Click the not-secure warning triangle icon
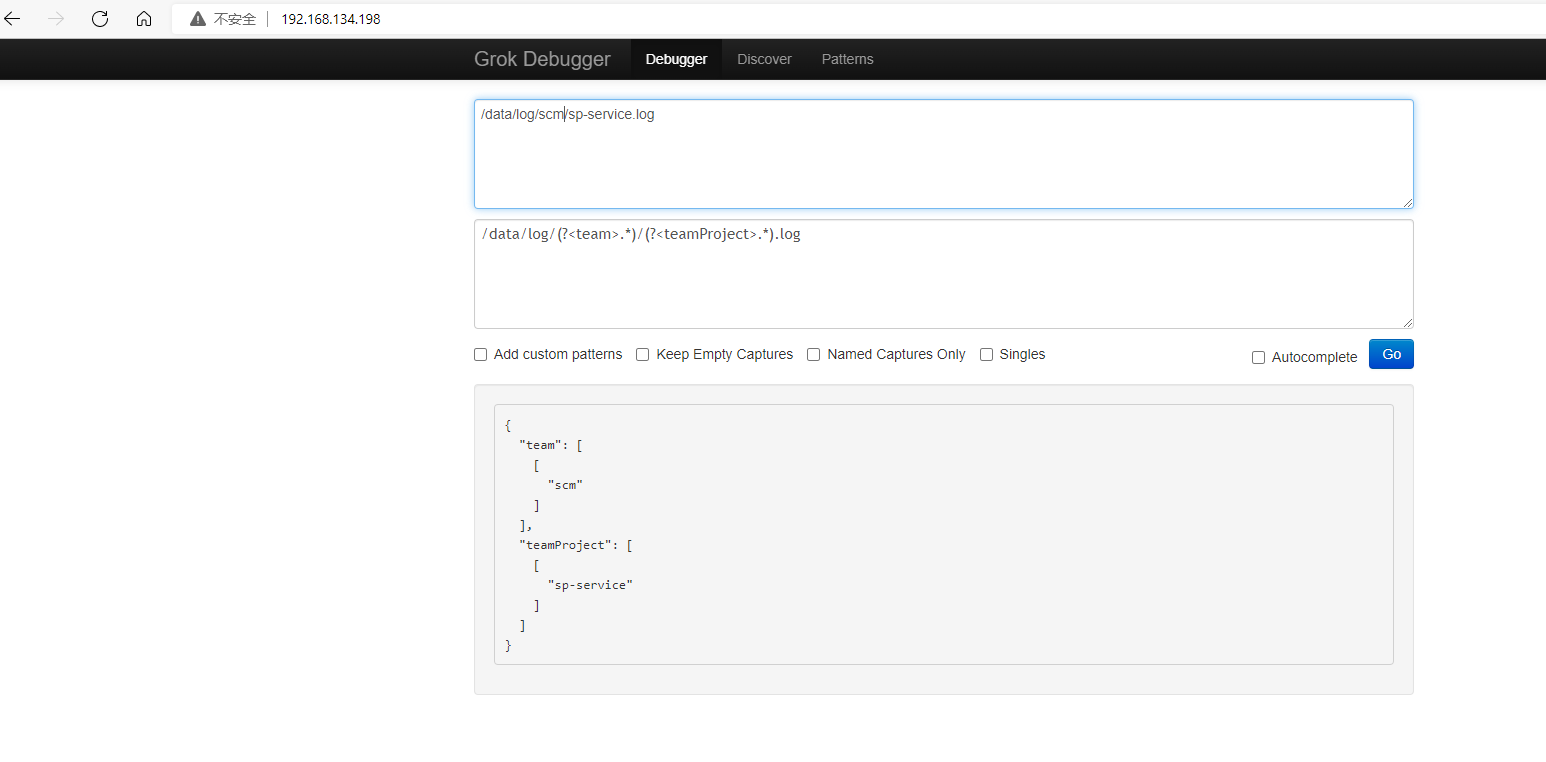 [198, 19]
